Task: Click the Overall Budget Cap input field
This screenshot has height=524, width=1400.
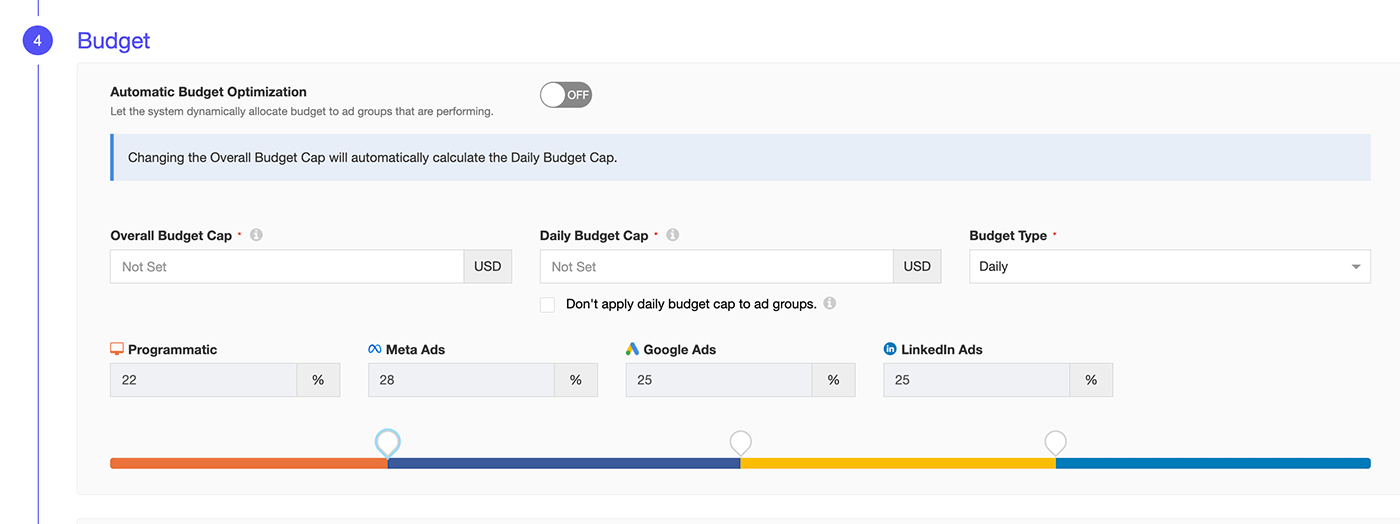Action: tap(286, 267)
